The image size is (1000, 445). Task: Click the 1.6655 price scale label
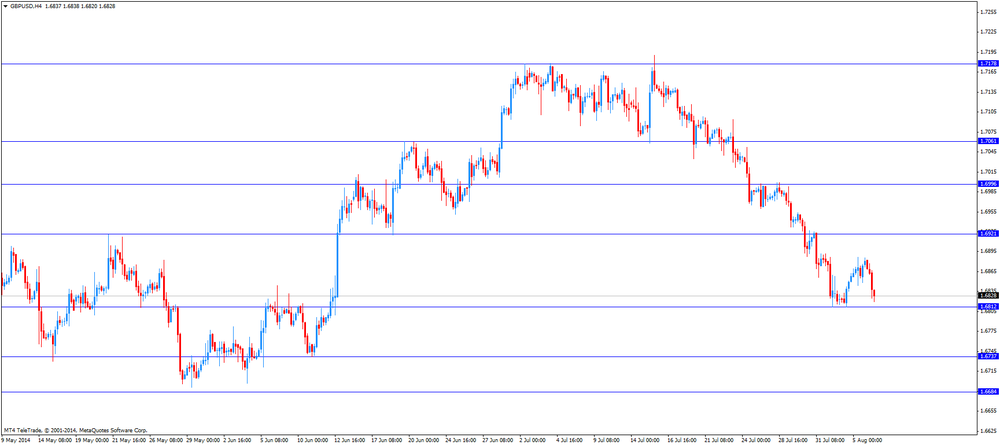coord(987,411)
